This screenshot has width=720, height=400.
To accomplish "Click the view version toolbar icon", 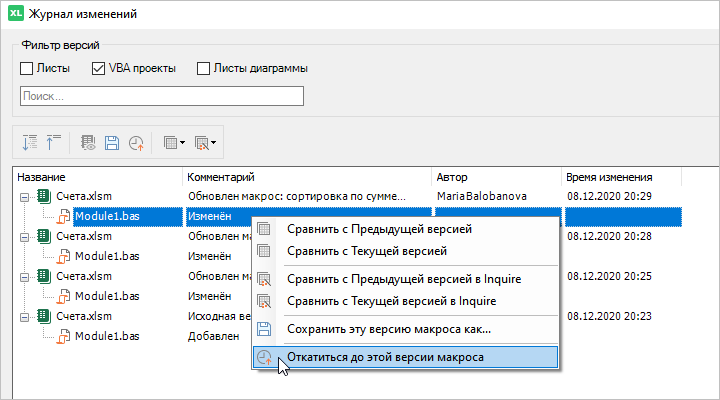I will point(88,143).
